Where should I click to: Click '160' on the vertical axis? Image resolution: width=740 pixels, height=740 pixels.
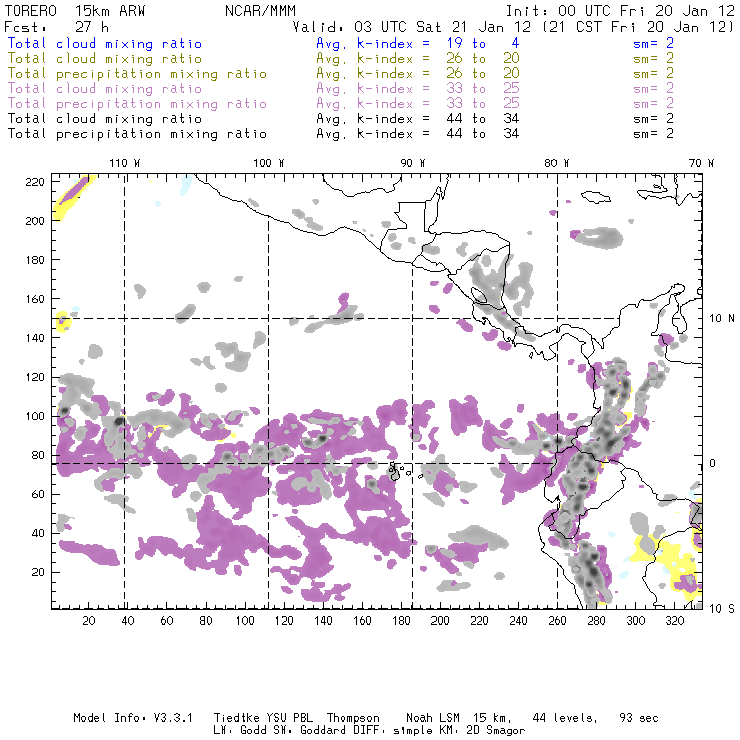click(x=35, y=299)
